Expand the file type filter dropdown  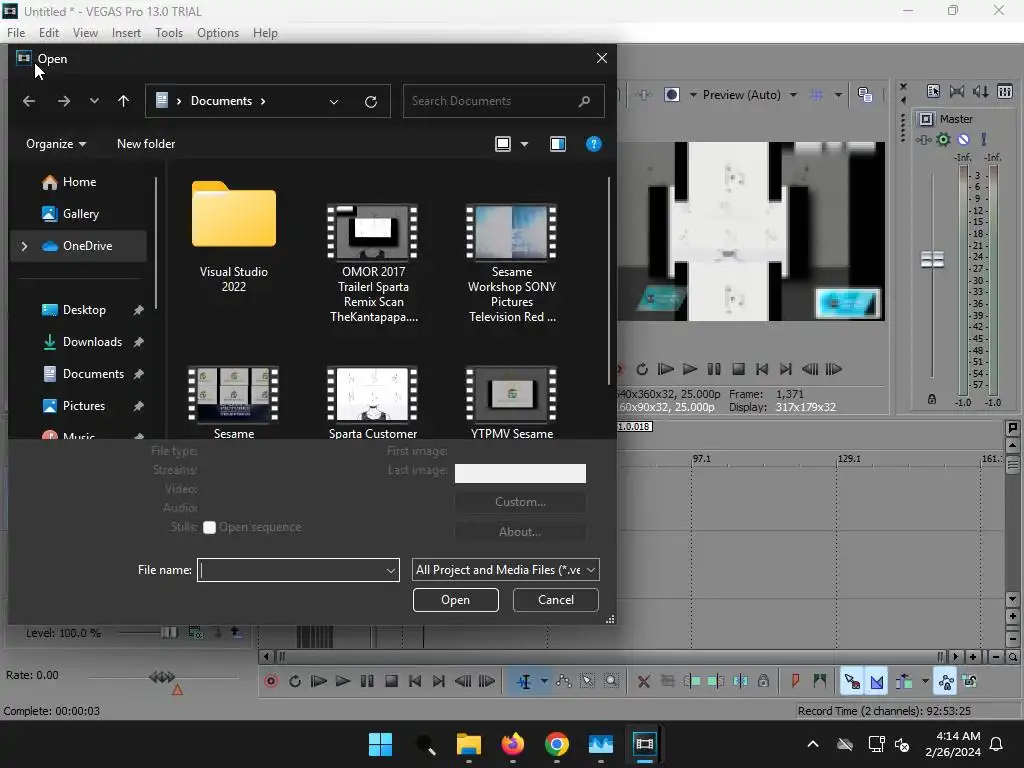pyautogui.click(x=590, y=570)
